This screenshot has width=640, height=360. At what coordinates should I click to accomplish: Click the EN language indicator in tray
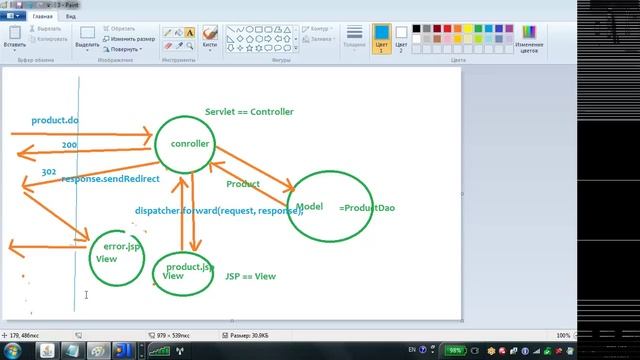pos(412,350)
